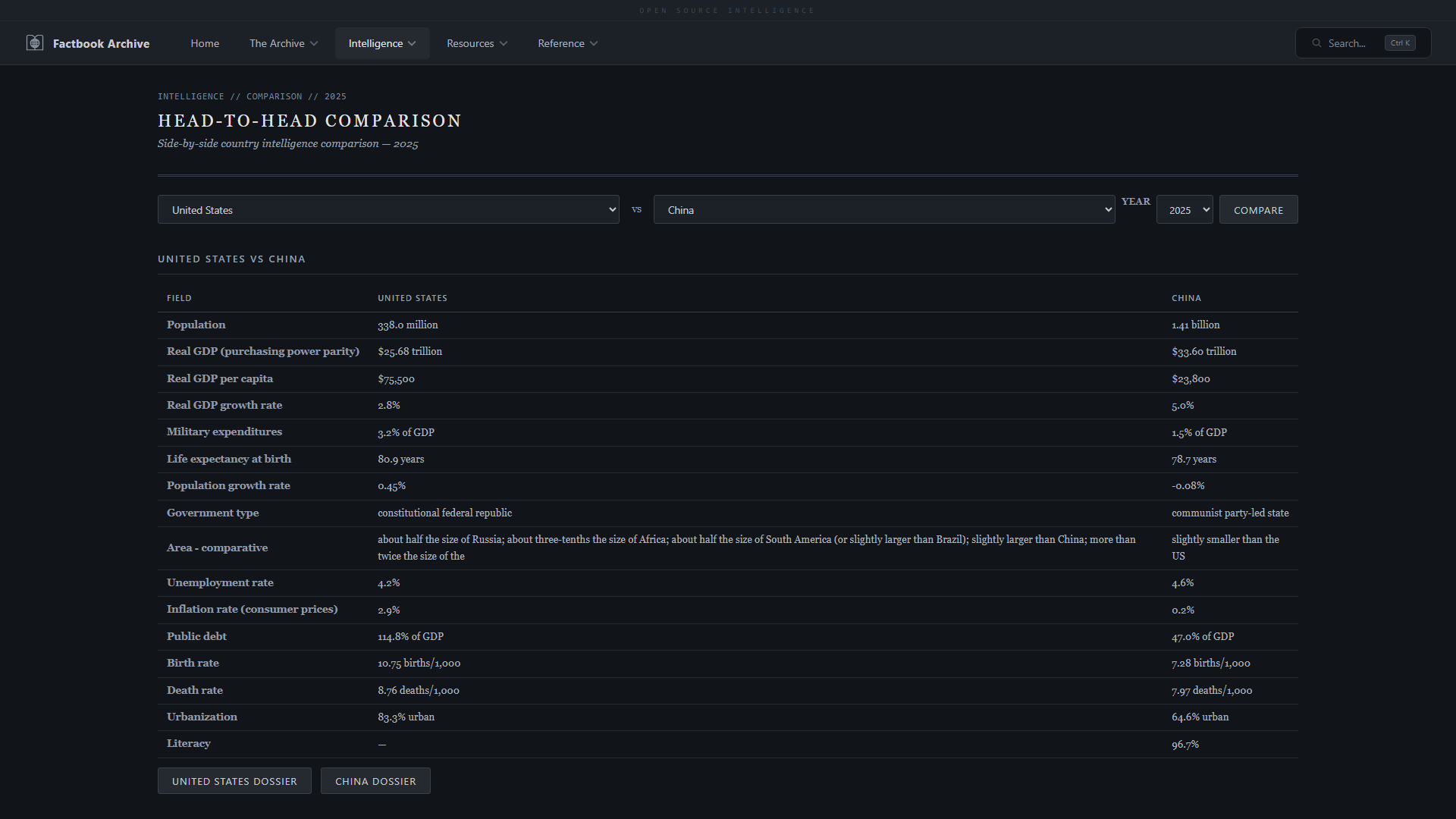
Task: Click the search magnifier icon
Action: (1316, 43)
